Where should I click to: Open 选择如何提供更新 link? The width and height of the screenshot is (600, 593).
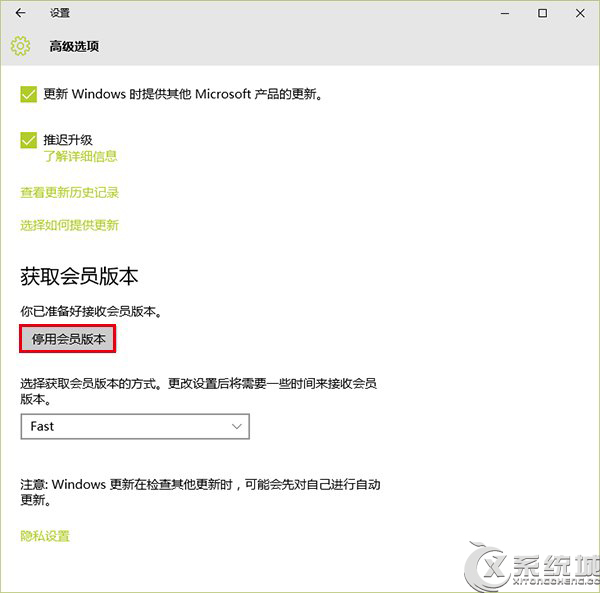tap(69, 225)
